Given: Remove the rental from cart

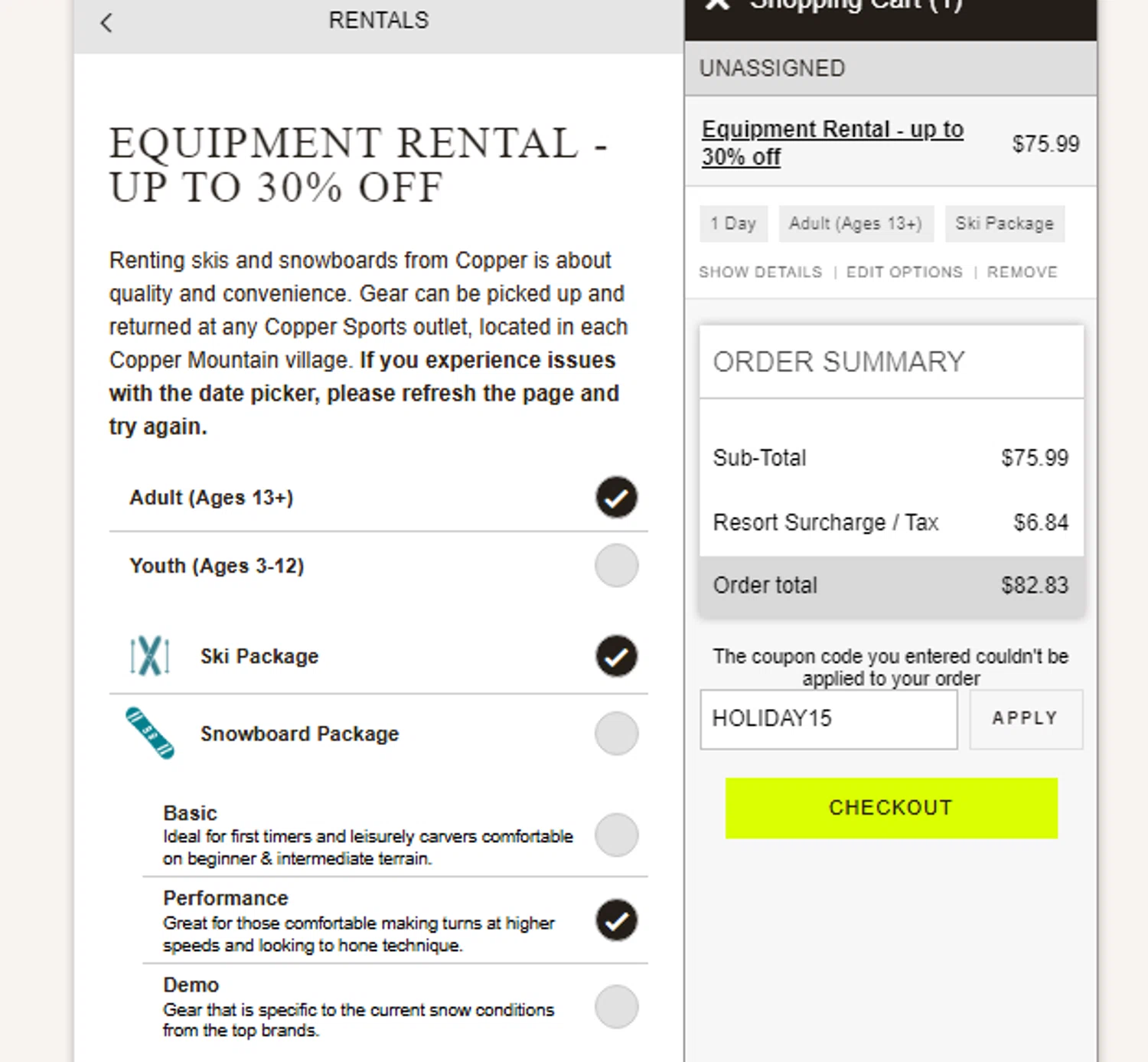Looking at the screenshot, I should tap(1022, 272).
